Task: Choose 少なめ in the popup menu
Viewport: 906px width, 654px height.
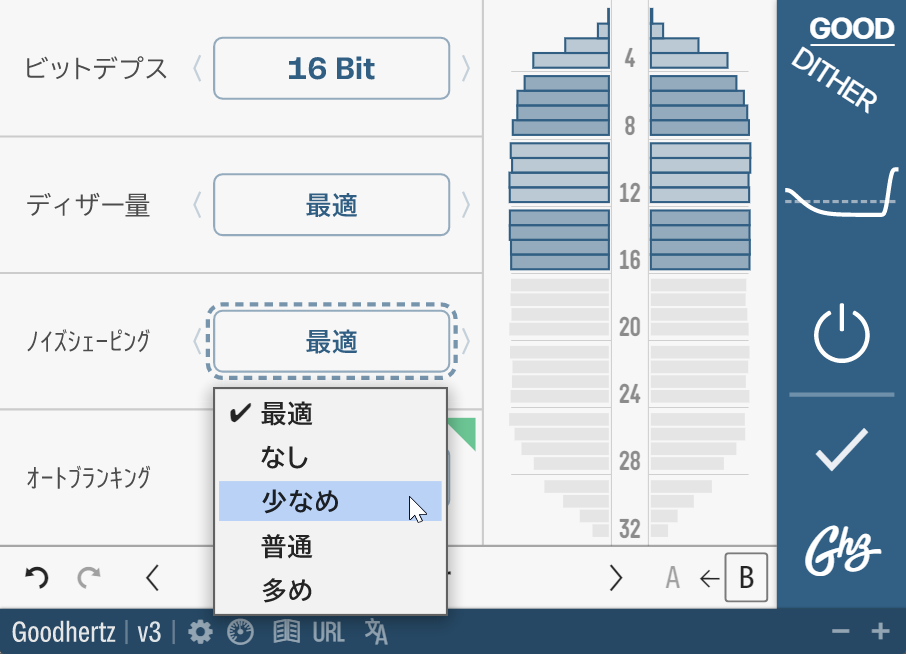Action: point(330,501)
